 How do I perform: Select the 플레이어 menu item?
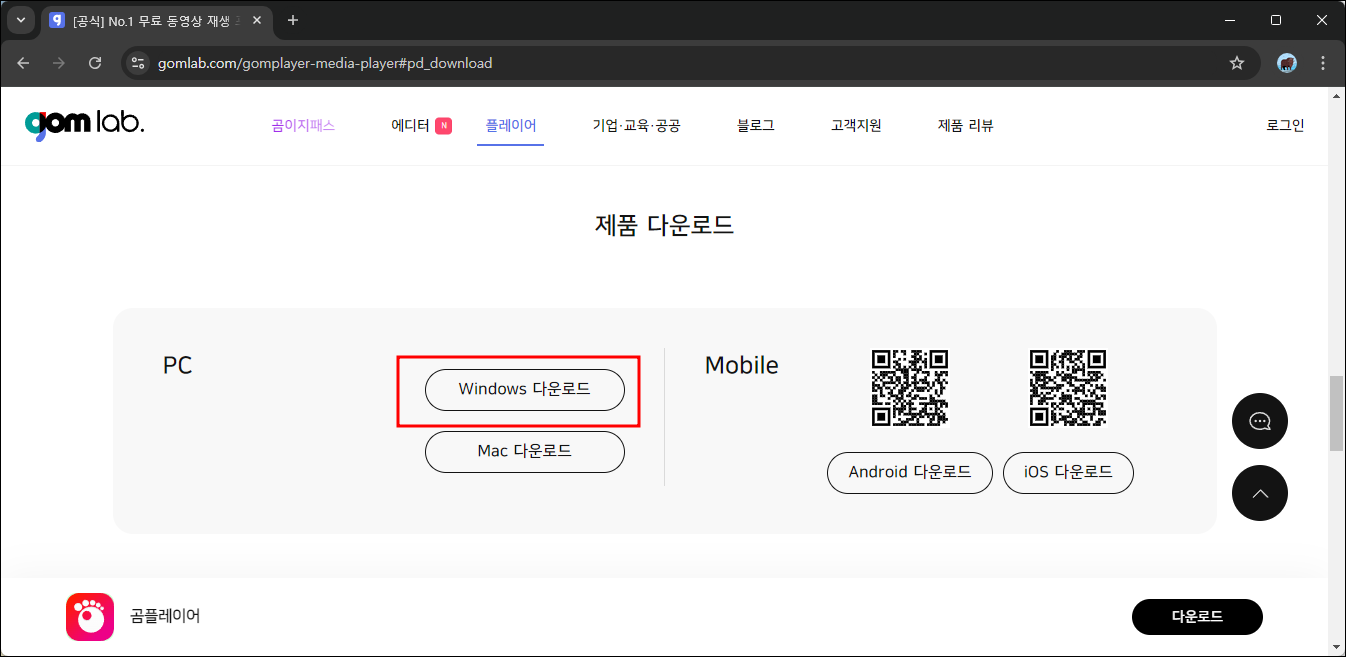(x=511, y=125)
